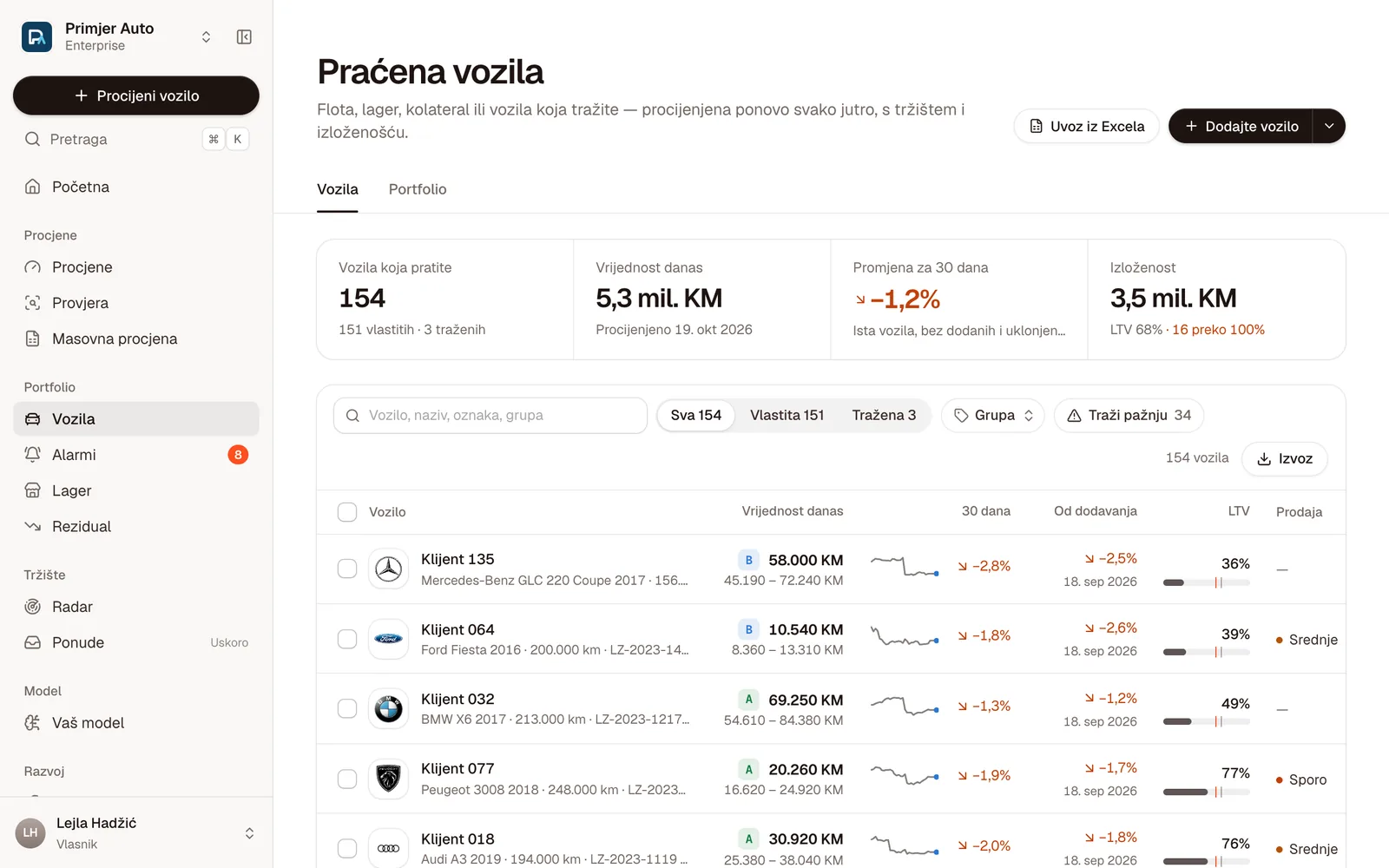
Task: Check the Klijent 032 row checkbox
Action: tap(347, 708)
